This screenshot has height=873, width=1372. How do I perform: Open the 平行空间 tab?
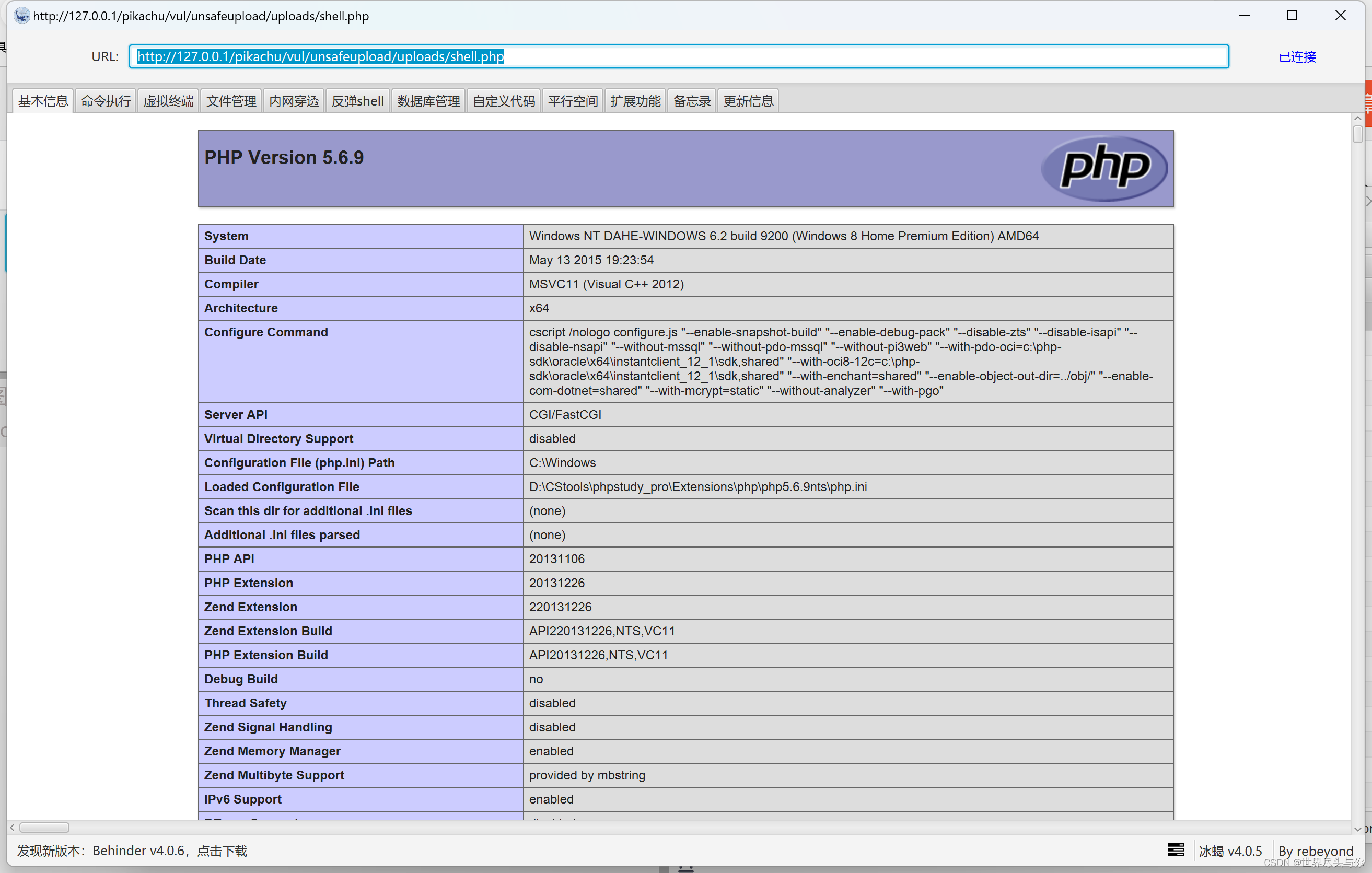pos(573,101)
